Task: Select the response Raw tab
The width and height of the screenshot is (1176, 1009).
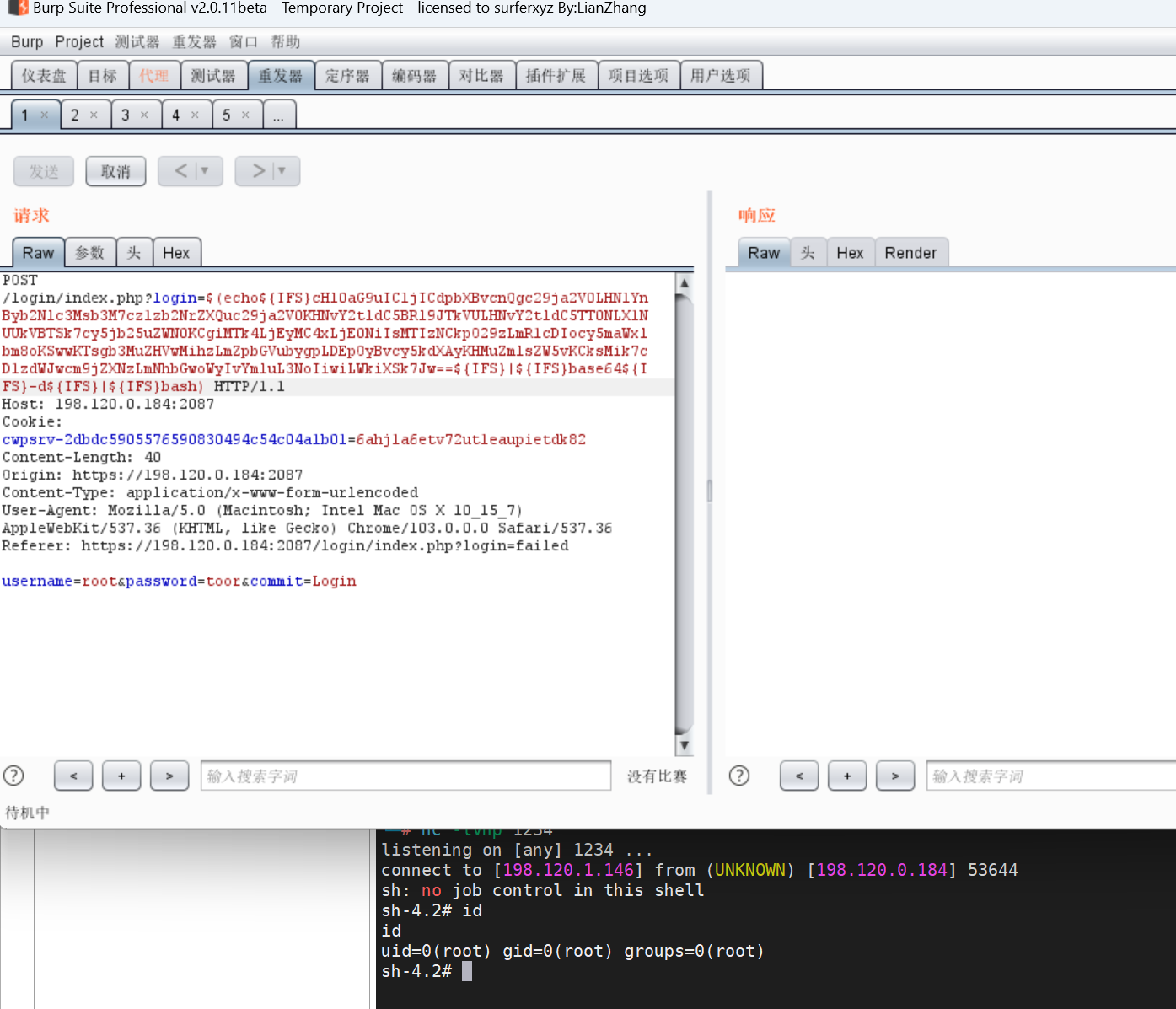Action: (x=764, y=253)
